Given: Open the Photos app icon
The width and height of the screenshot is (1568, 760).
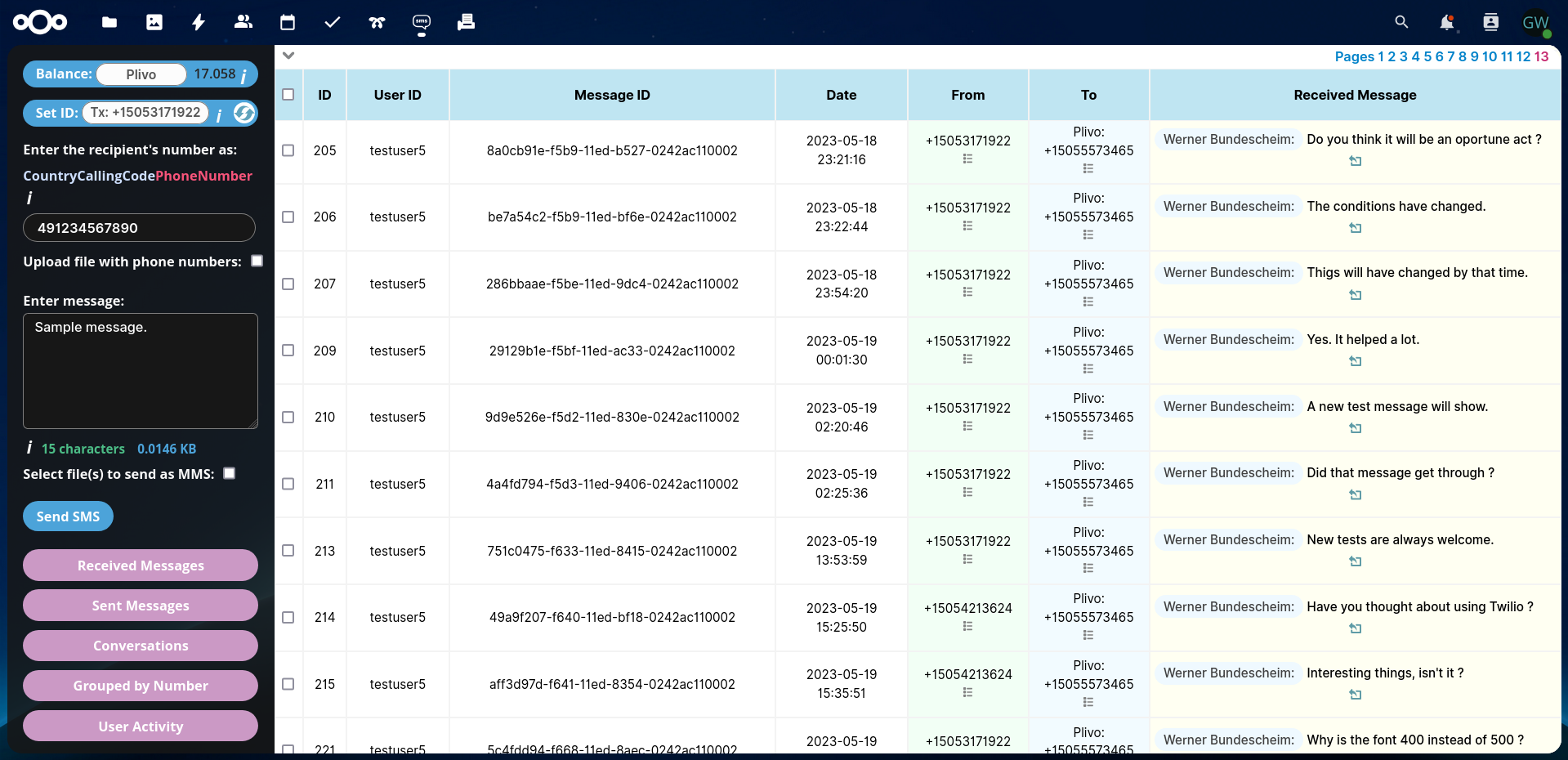Looking at the screenshot, I should point(154,22).
